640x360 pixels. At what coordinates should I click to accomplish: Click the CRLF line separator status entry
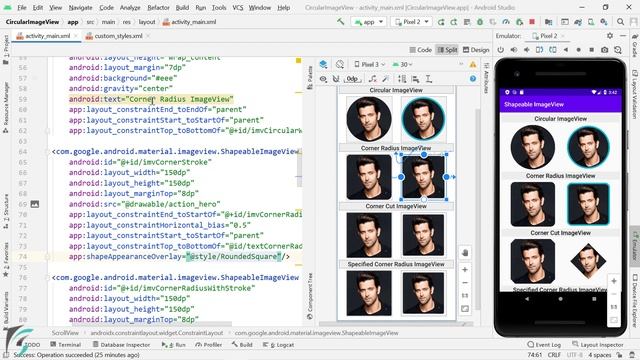tap(554, 355)
